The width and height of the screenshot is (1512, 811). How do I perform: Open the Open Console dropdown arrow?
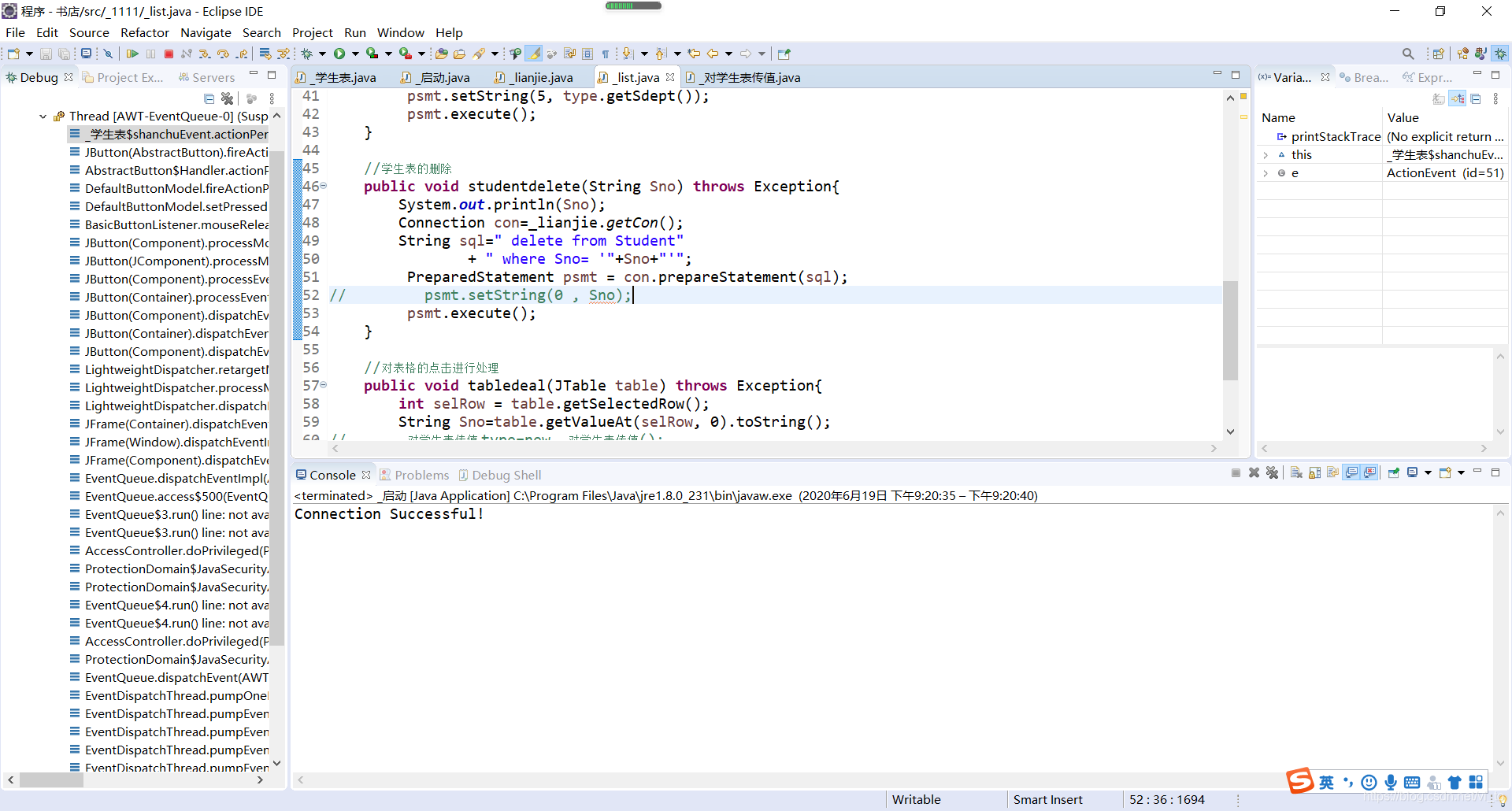(x=1461, y=472)
